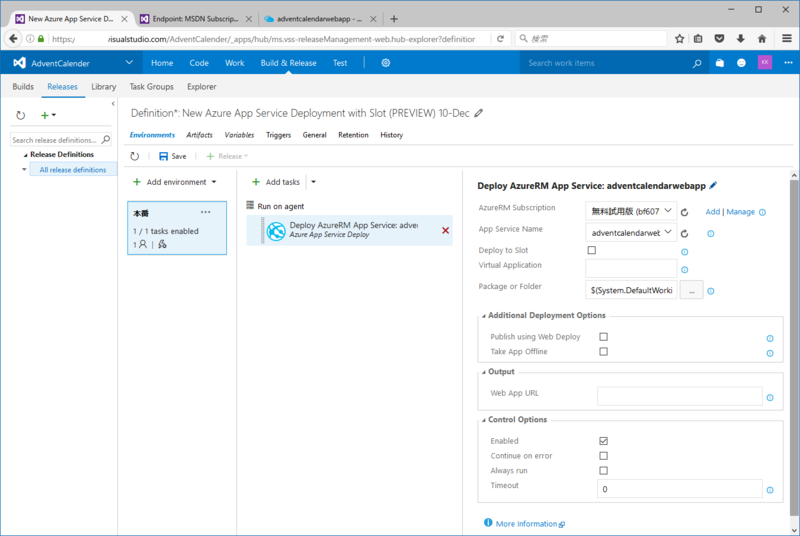Uncheck the Enabled control option

coord(604,441)
